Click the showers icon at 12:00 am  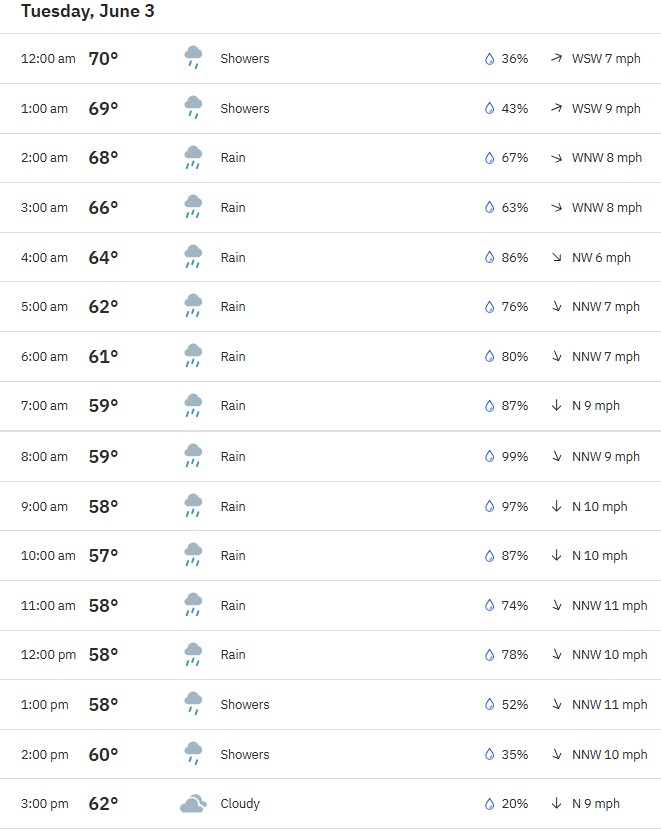point(193,57)
